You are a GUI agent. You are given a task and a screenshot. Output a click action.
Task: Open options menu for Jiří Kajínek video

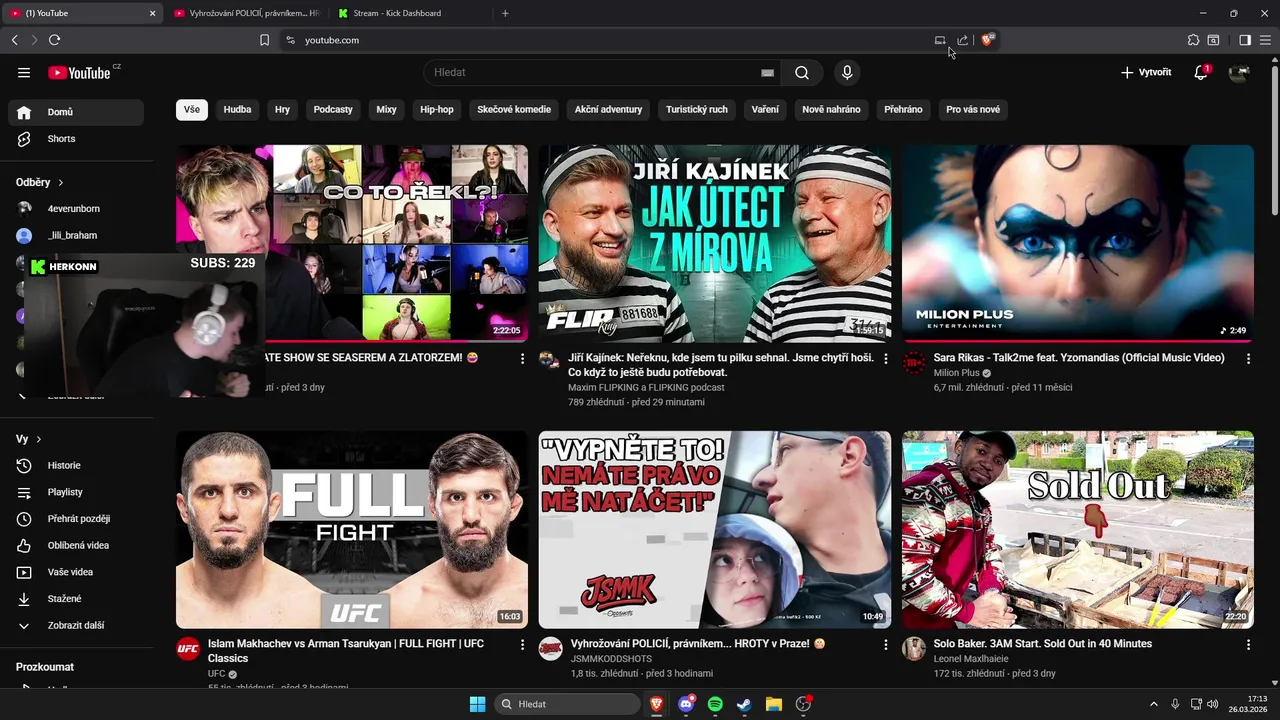click(885, 359)
